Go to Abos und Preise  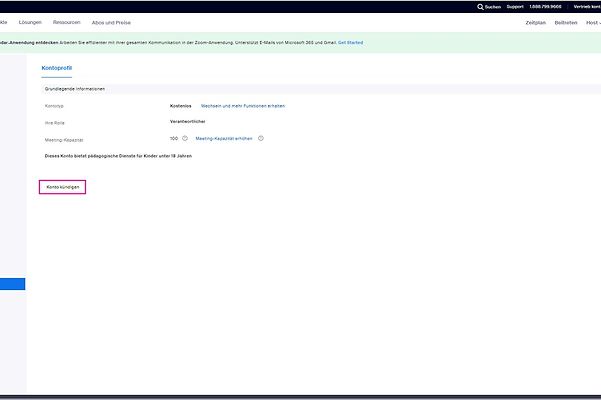point(111,22)
